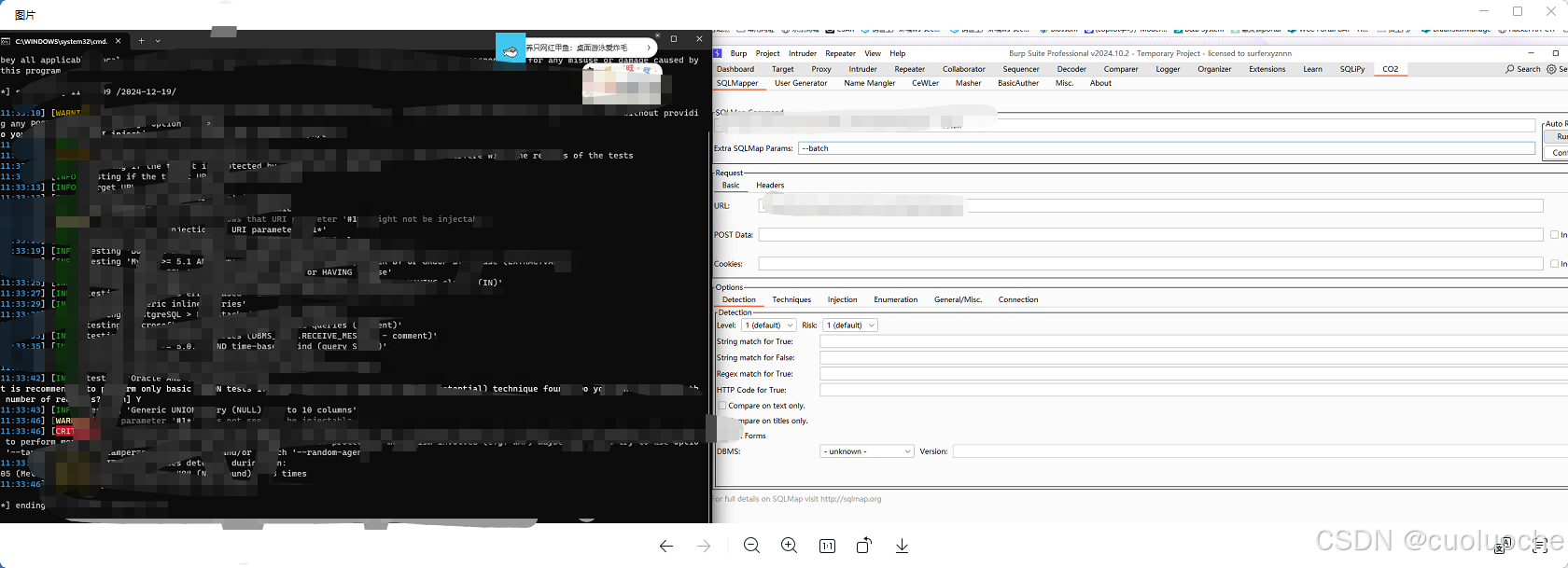
Task: Show image at 1:1 actual size
Action: point(827,547)
